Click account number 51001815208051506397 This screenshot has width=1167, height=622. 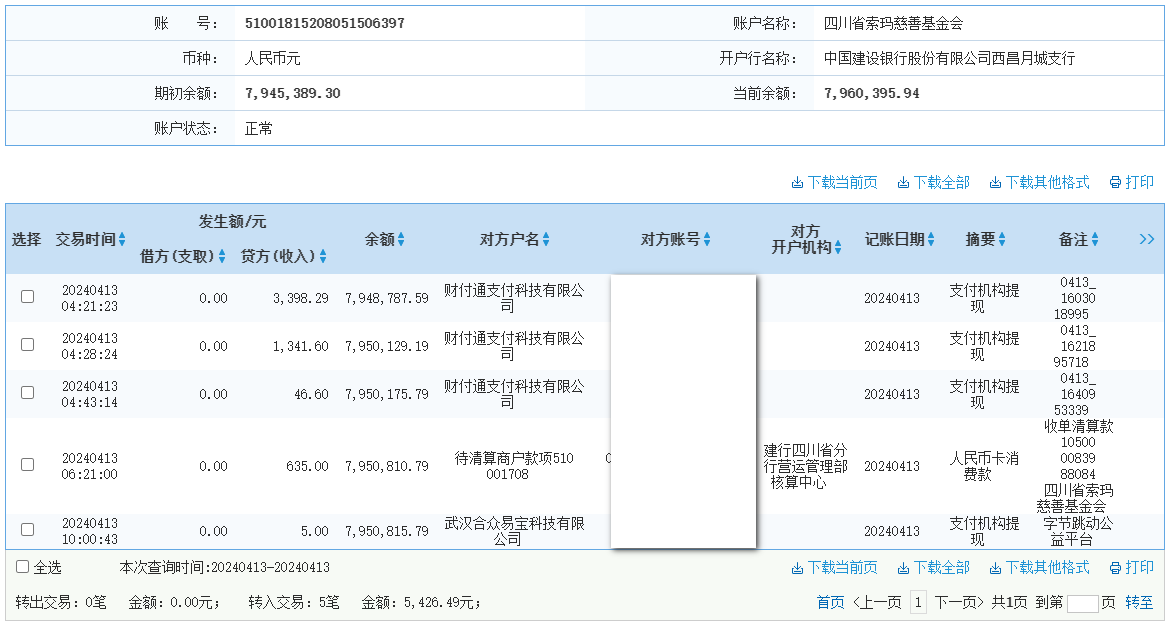325,23
